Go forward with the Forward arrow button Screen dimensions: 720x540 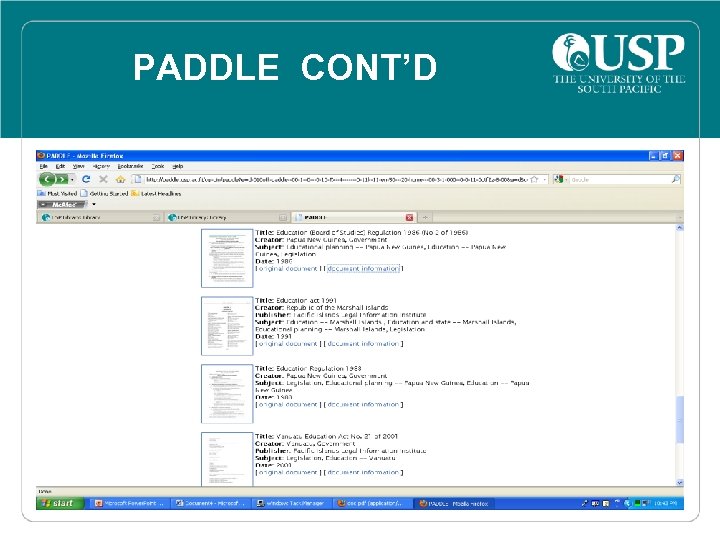point(62,179)
